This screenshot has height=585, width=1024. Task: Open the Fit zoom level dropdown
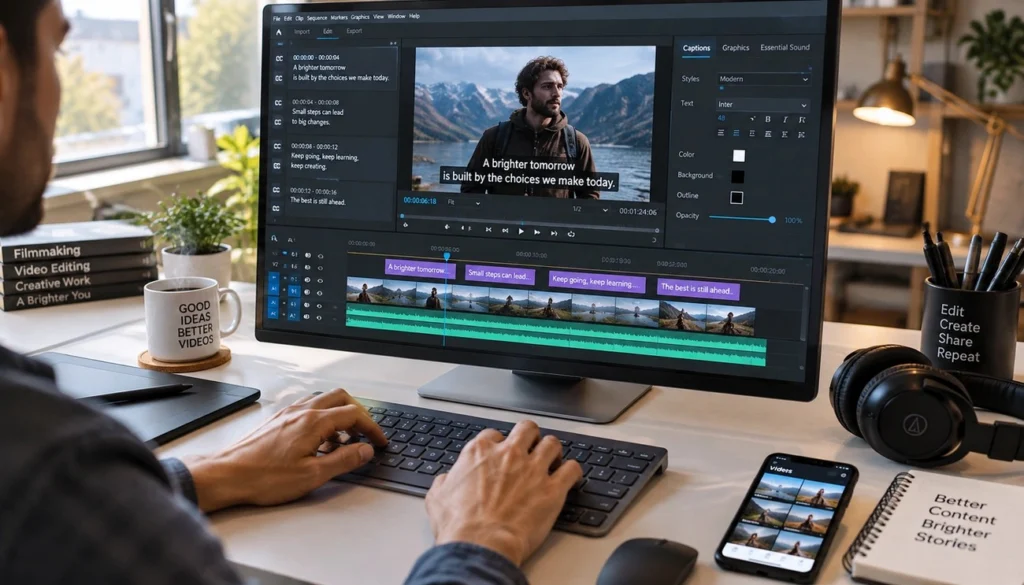pos(464,202)
